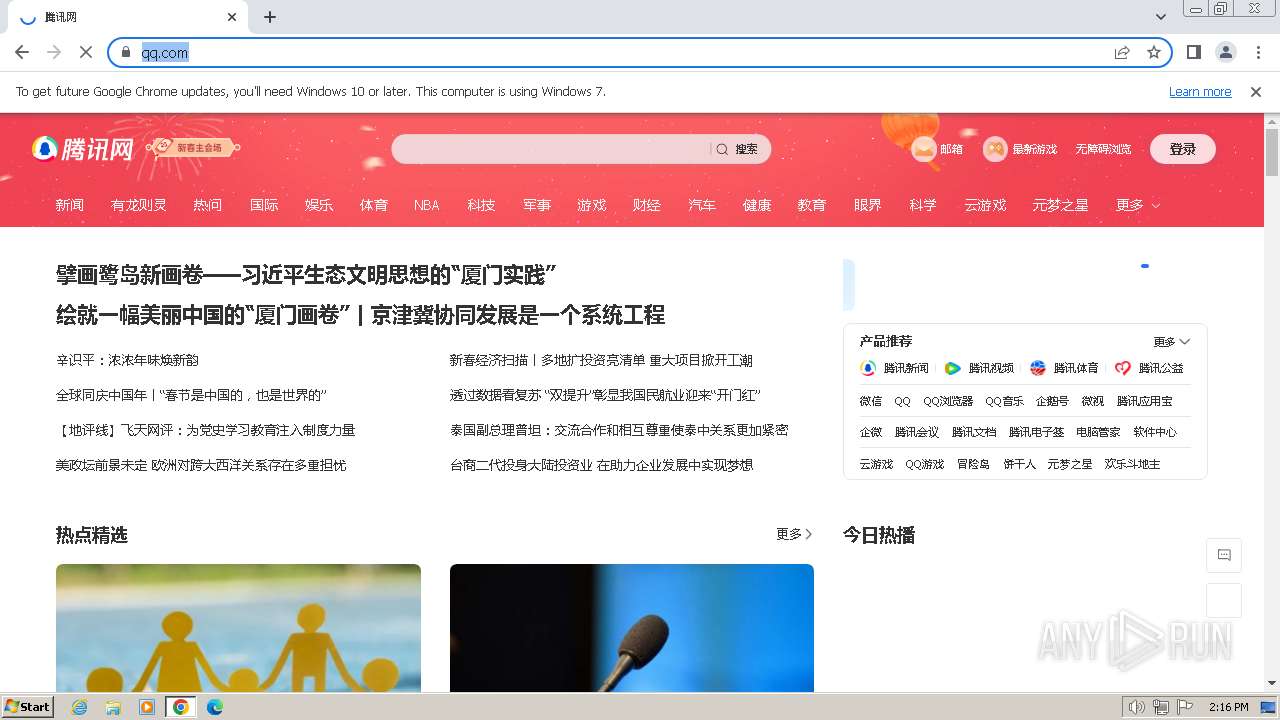This screenshot has width=1280, height=720.
Task: Open 微信 product link
Action: [x=871, y=401]
